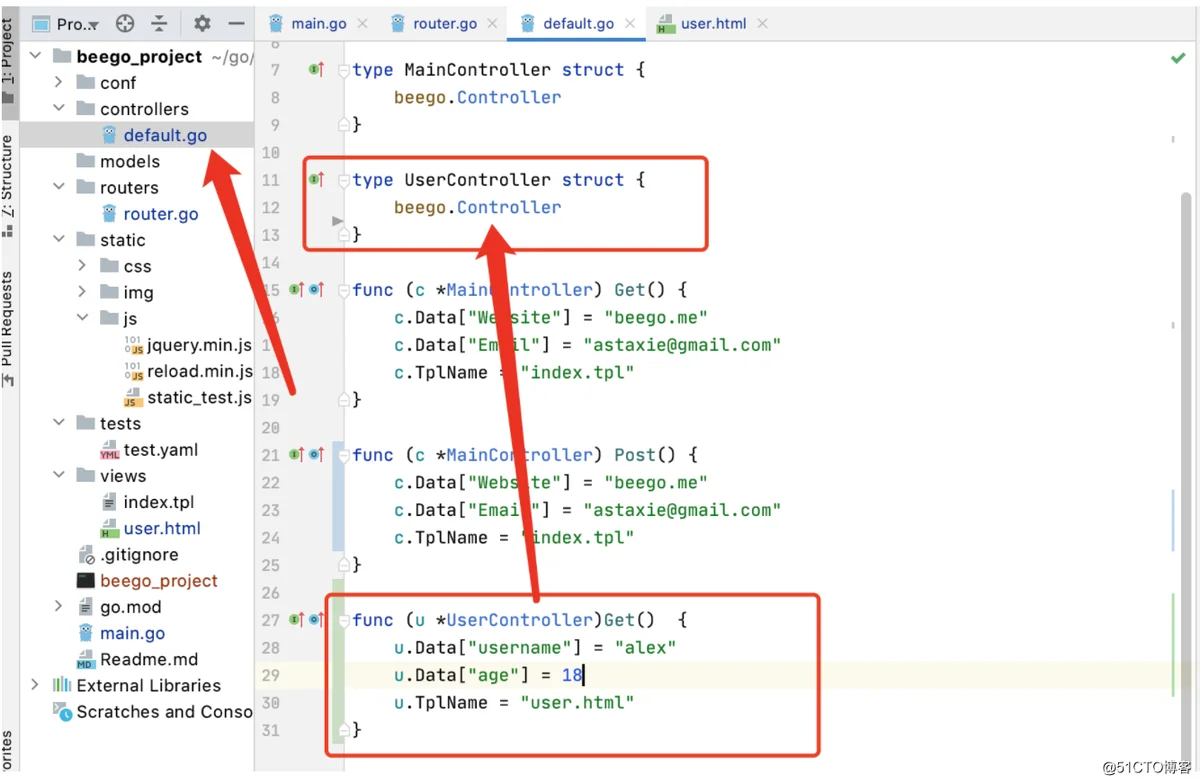Viewport: 1200px width, 784px height.
Task: Click the locate/scroll from source target icon
Action: (x=125, y=23)
